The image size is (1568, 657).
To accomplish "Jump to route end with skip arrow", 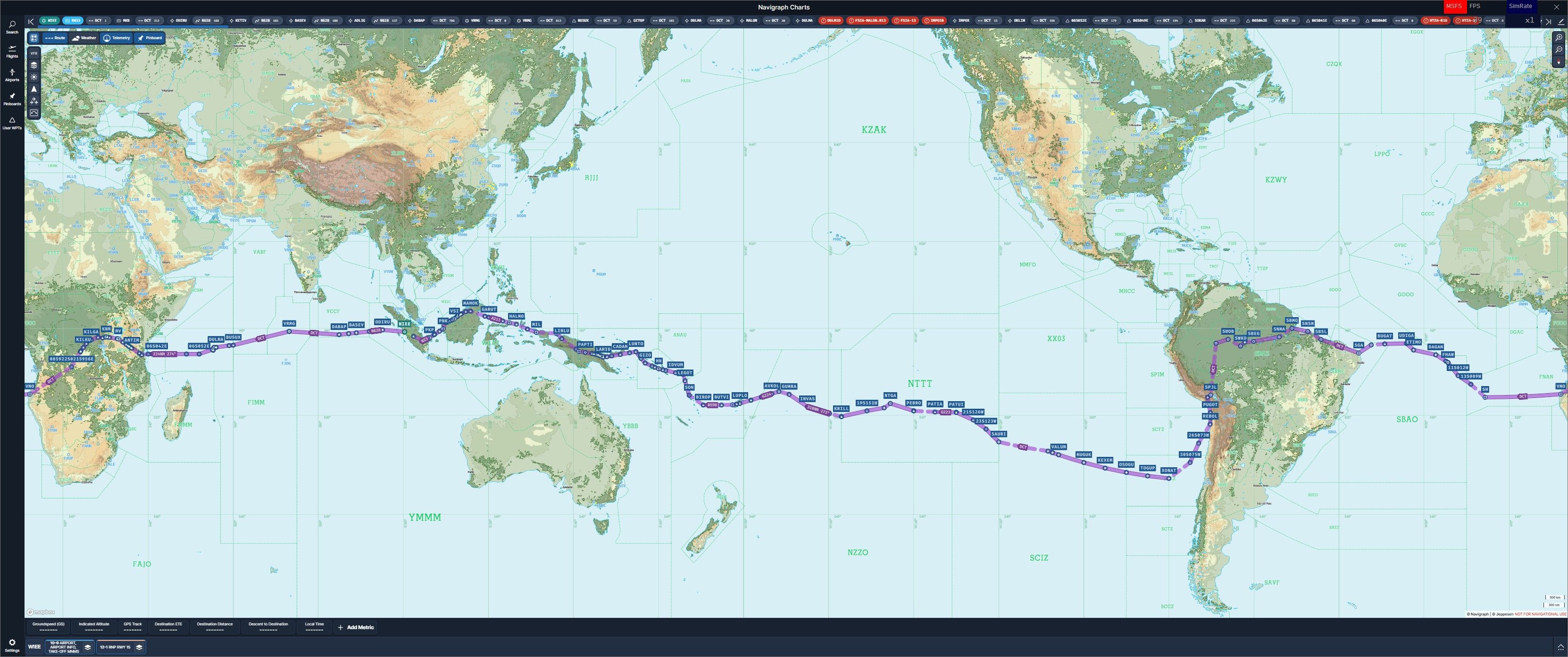I will click(x=1548, y=21).
